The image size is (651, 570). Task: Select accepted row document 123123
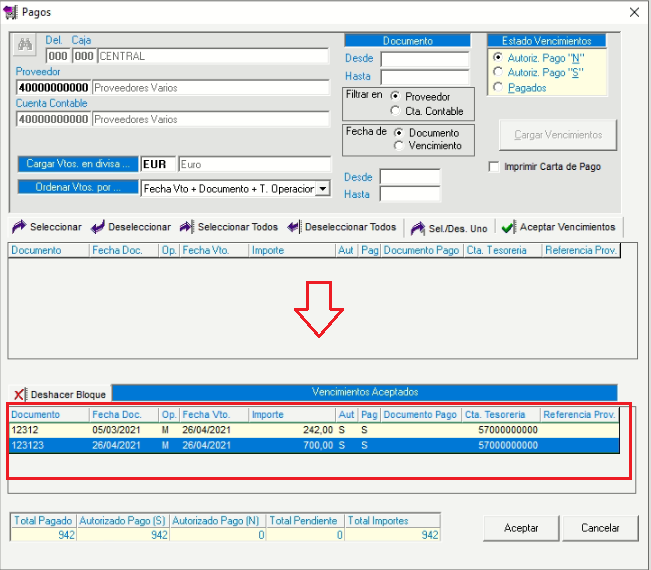pos(314,445)
